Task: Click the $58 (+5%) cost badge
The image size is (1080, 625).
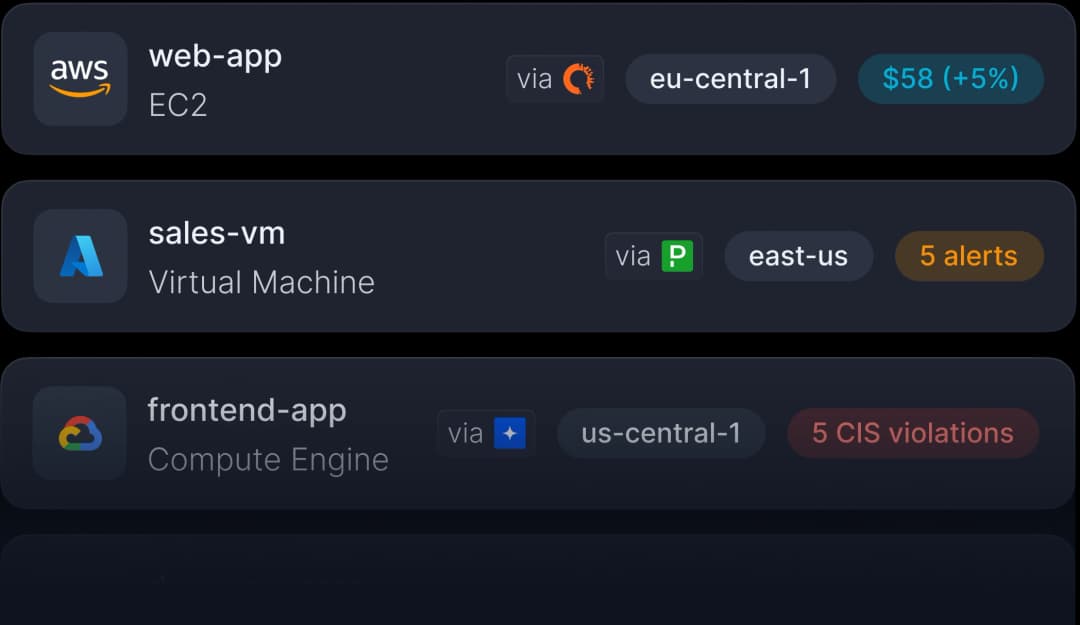Action: pyautogui.click(x=951, y=79)
